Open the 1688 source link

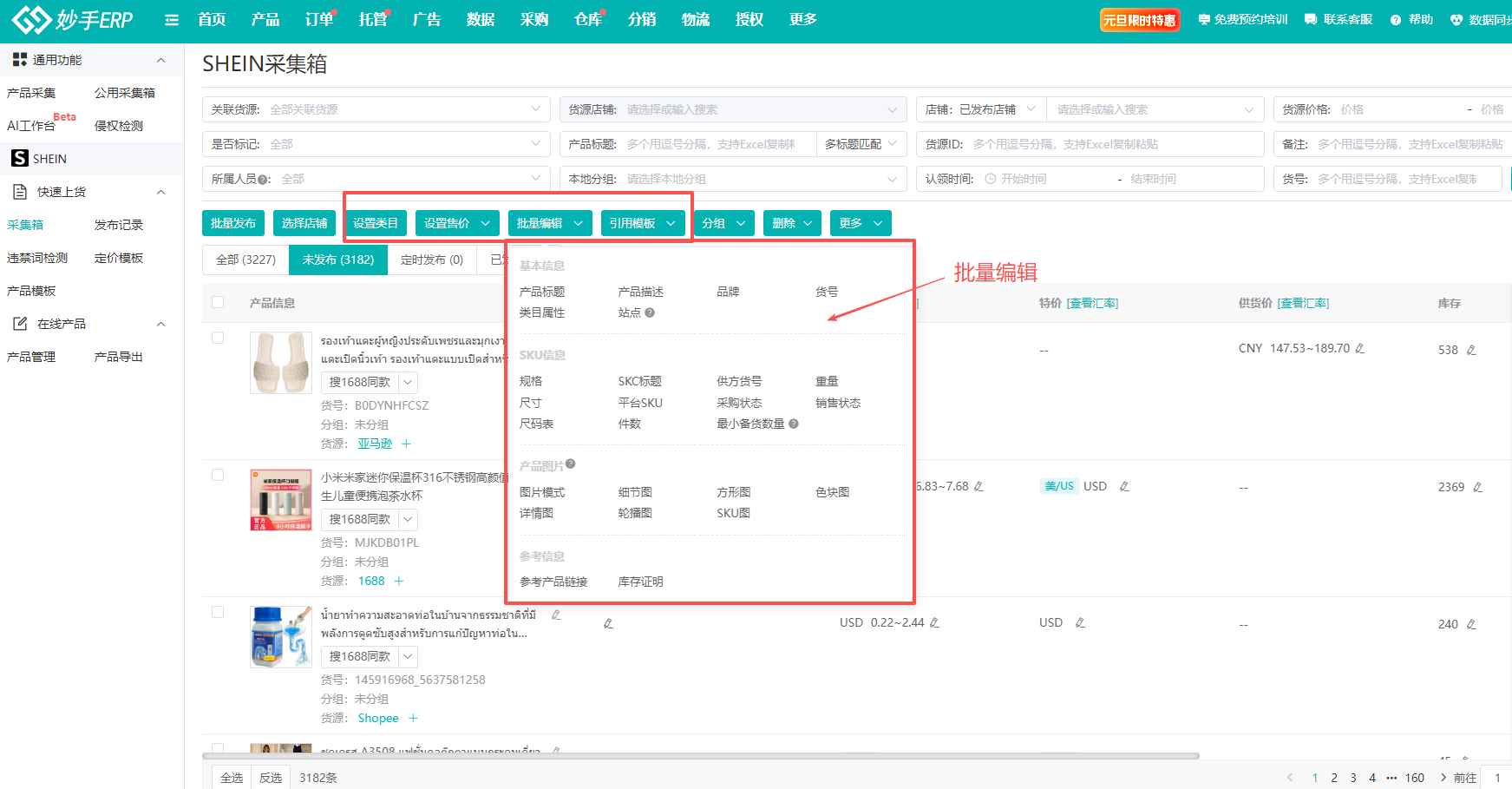[x=371, y=581]
